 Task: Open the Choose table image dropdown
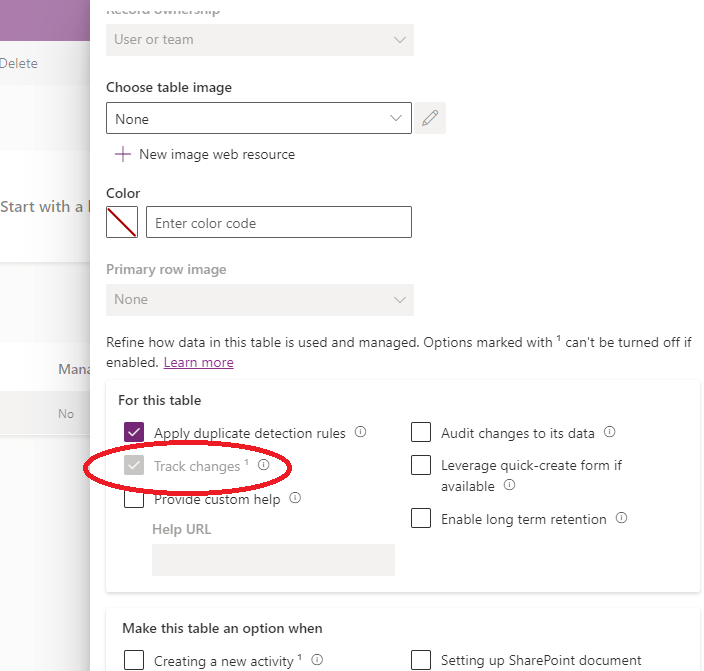(x=259, y=119)
